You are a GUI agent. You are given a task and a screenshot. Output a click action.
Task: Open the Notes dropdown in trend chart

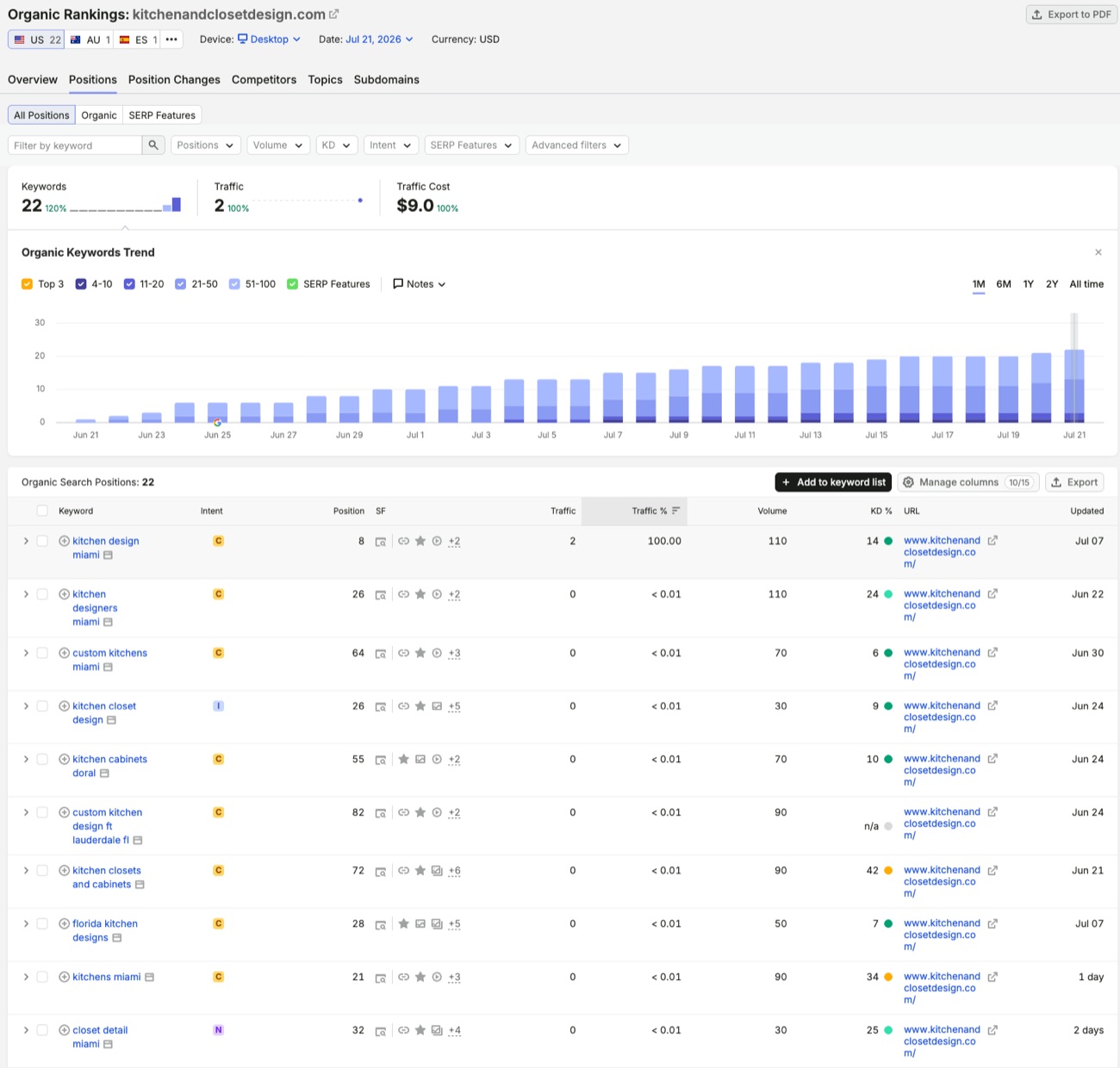[420, 284]
